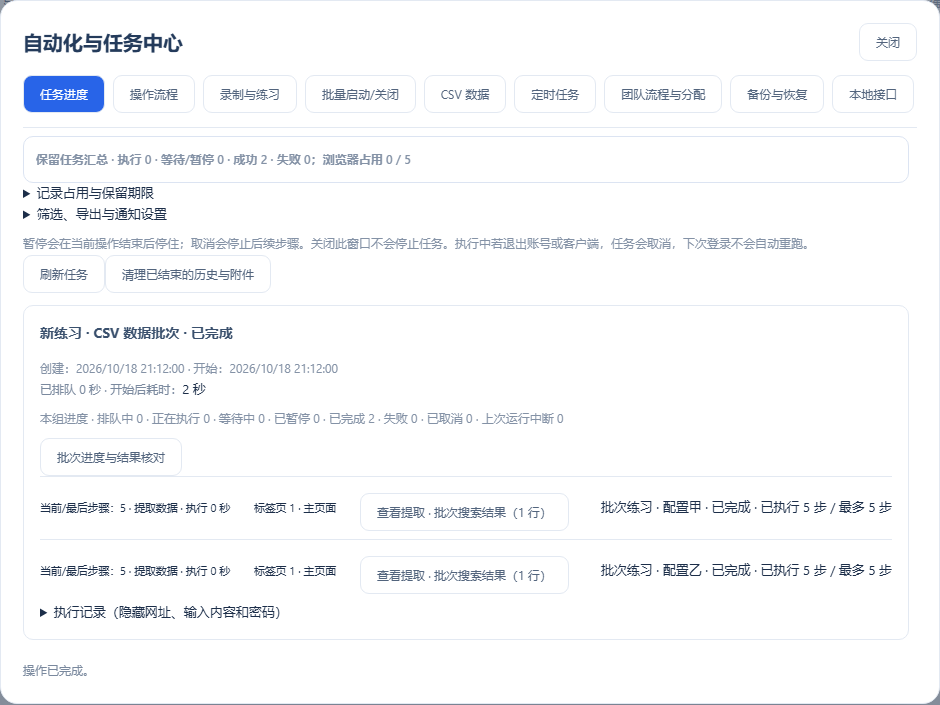This screenshot has width=940, height=705.
Task: Click 标签页 1 · 主页面 in 配置乙 row
Action: [x=295, y=571]
